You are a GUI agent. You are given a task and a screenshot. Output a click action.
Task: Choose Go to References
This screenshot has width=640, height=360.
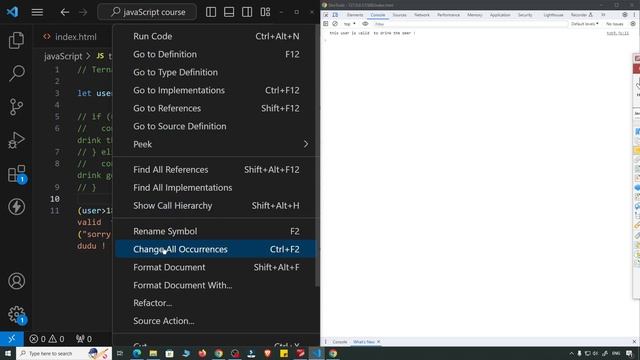tap(216, 108)
